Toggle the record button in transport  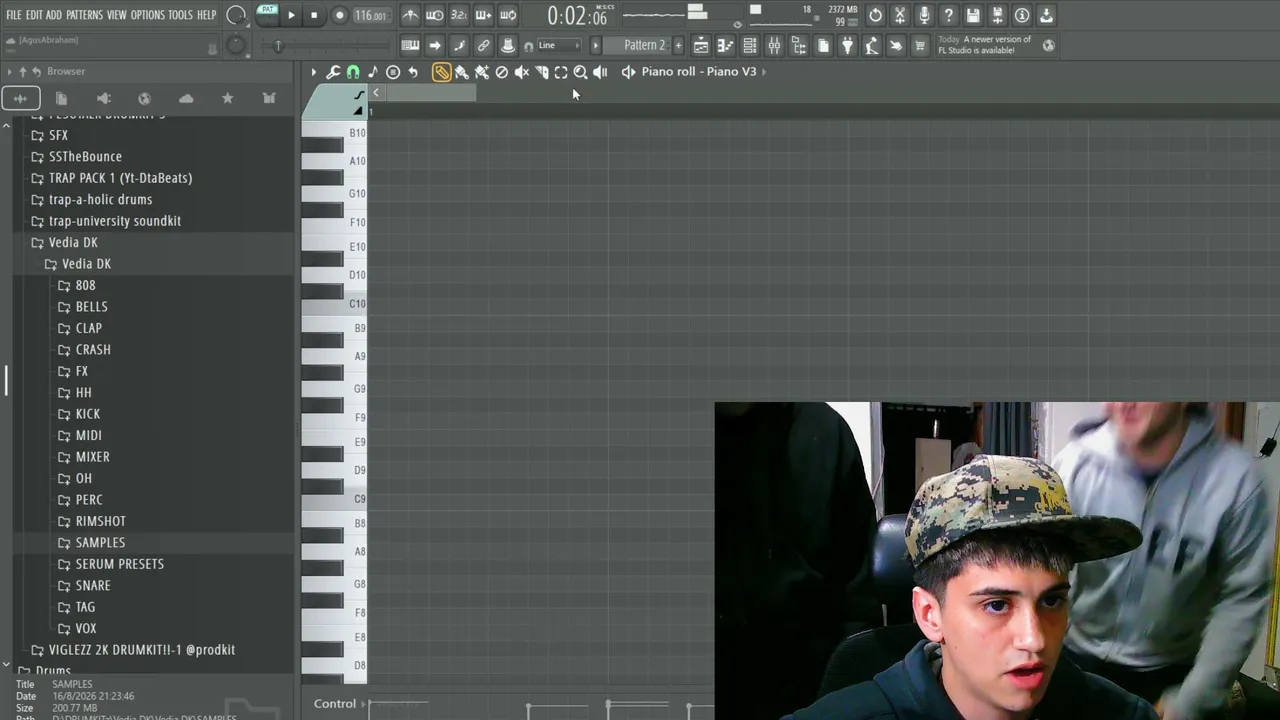tap(339, 15)
